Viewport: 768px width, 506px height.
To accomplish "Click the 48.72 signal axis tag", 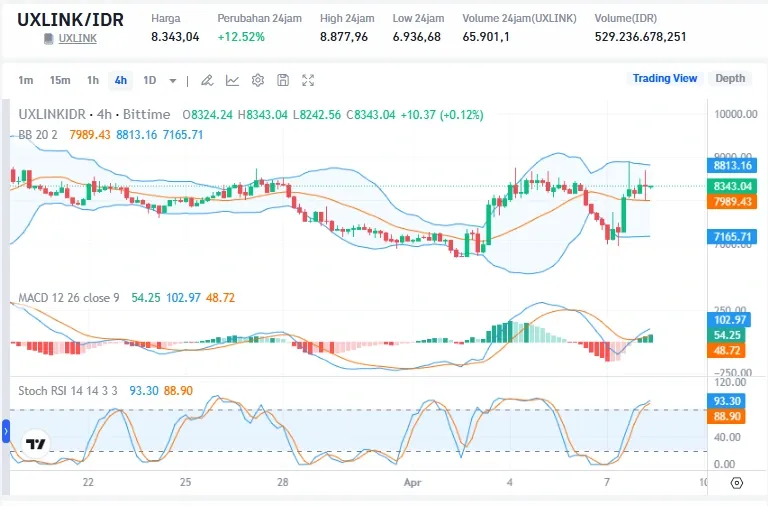I will [x=726, y=351].
